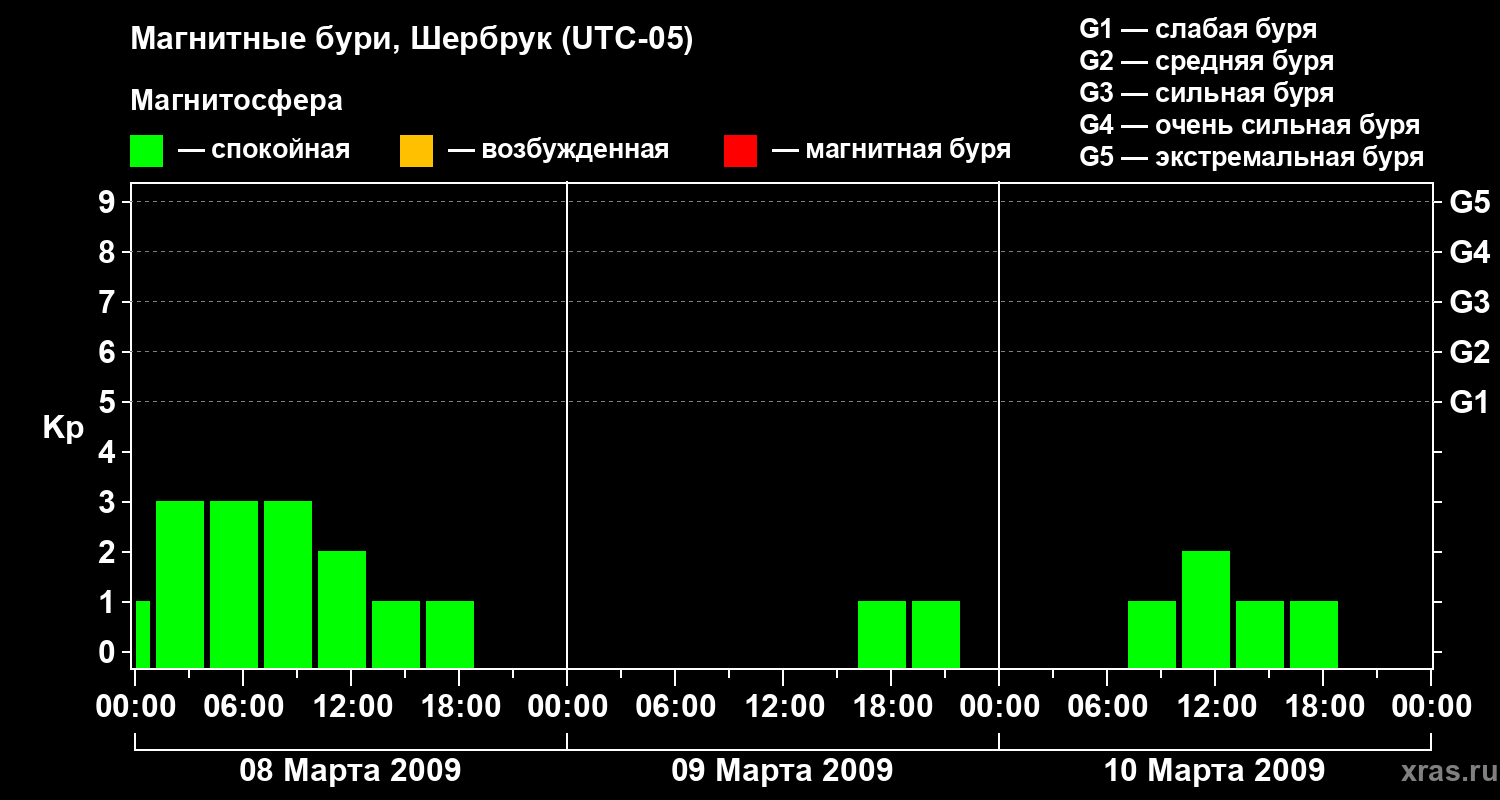The image size is (1500, 800).
Task: Click the 'спокойная' legend text
Action: click(281, 151)
